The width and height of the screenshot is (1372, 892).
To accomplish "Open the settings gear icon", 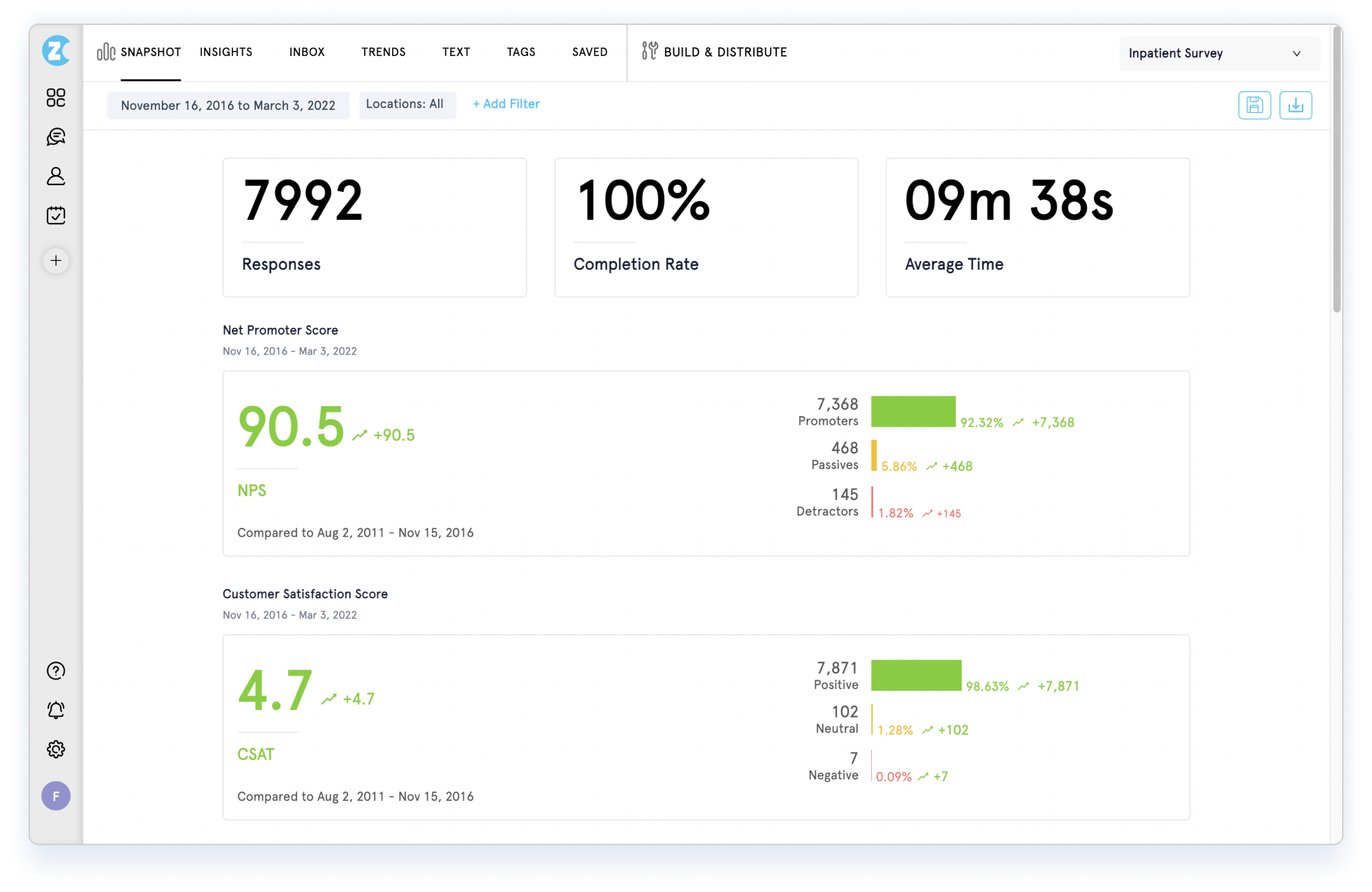I will click(56, 749).
